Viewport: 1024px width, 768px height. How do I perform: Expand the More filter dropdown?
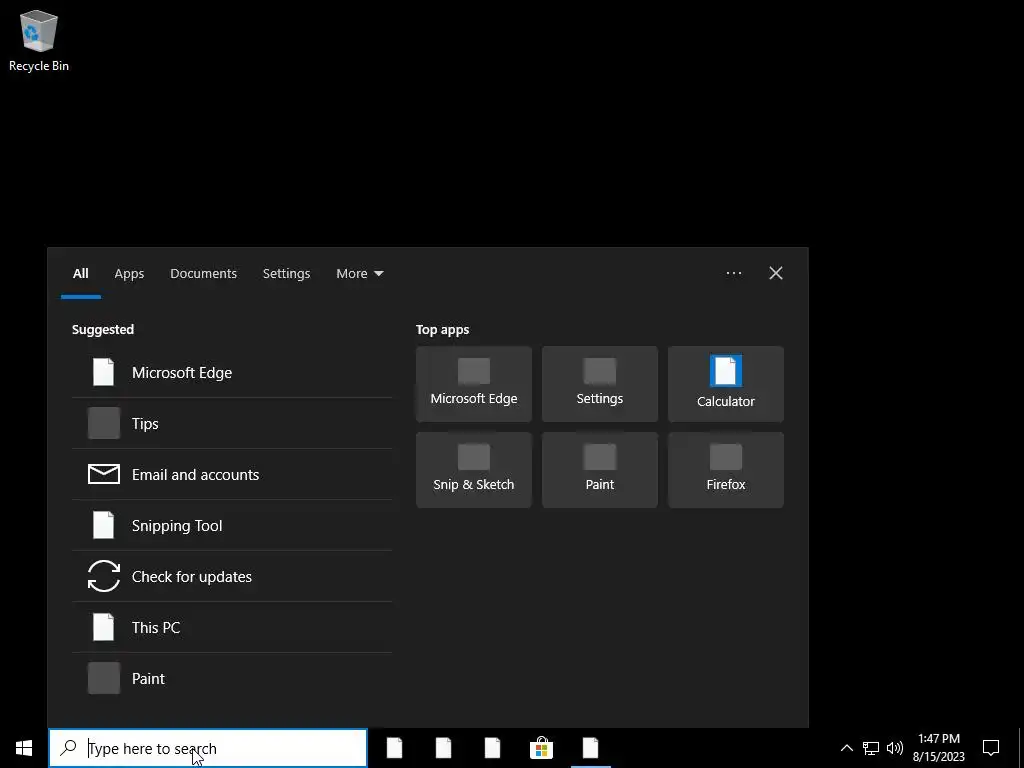point(359,274)
